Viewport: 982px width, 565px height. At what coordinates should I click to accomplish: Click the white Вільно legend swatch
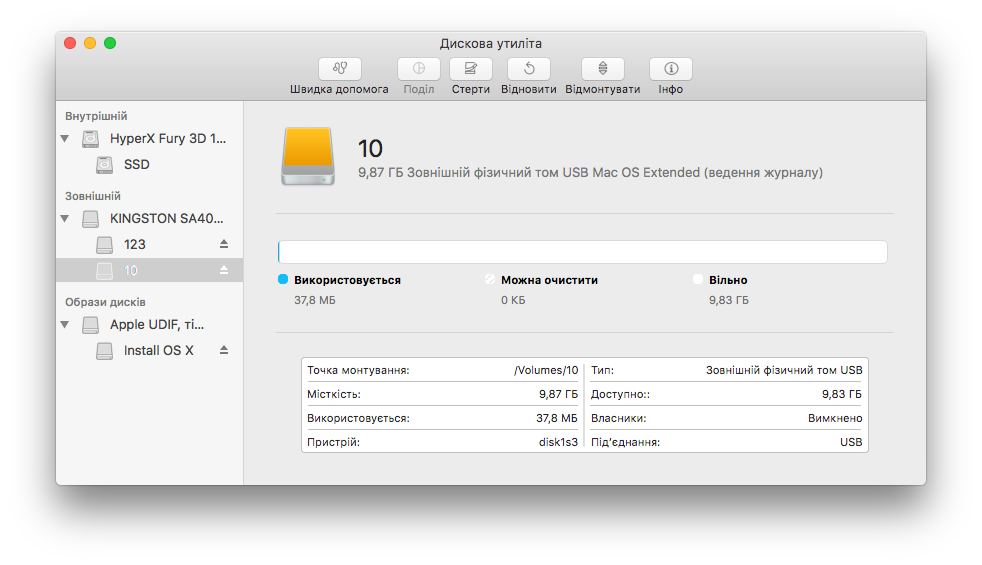698,279
